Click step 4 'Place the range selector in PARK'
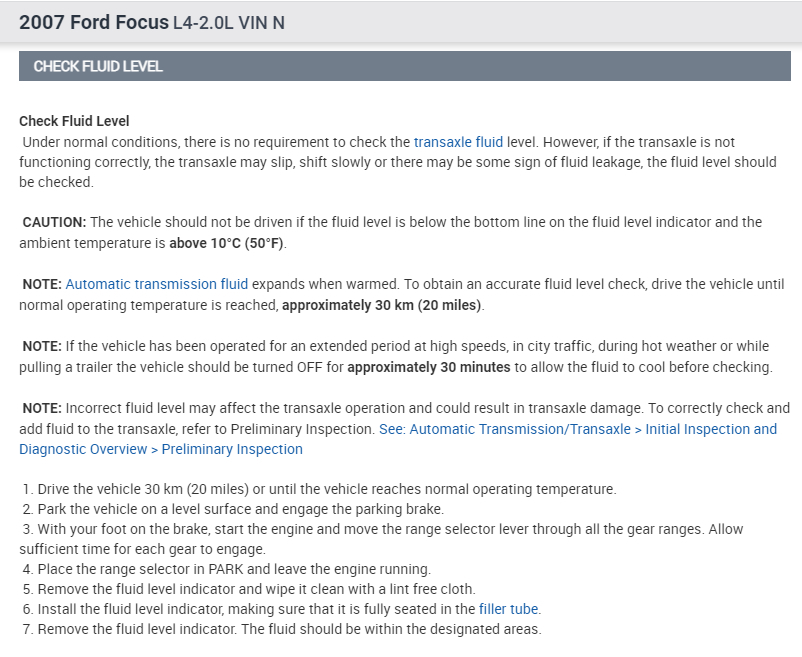Image resolution: width=802 pixels, height=657 pixels. pos(234,569)
